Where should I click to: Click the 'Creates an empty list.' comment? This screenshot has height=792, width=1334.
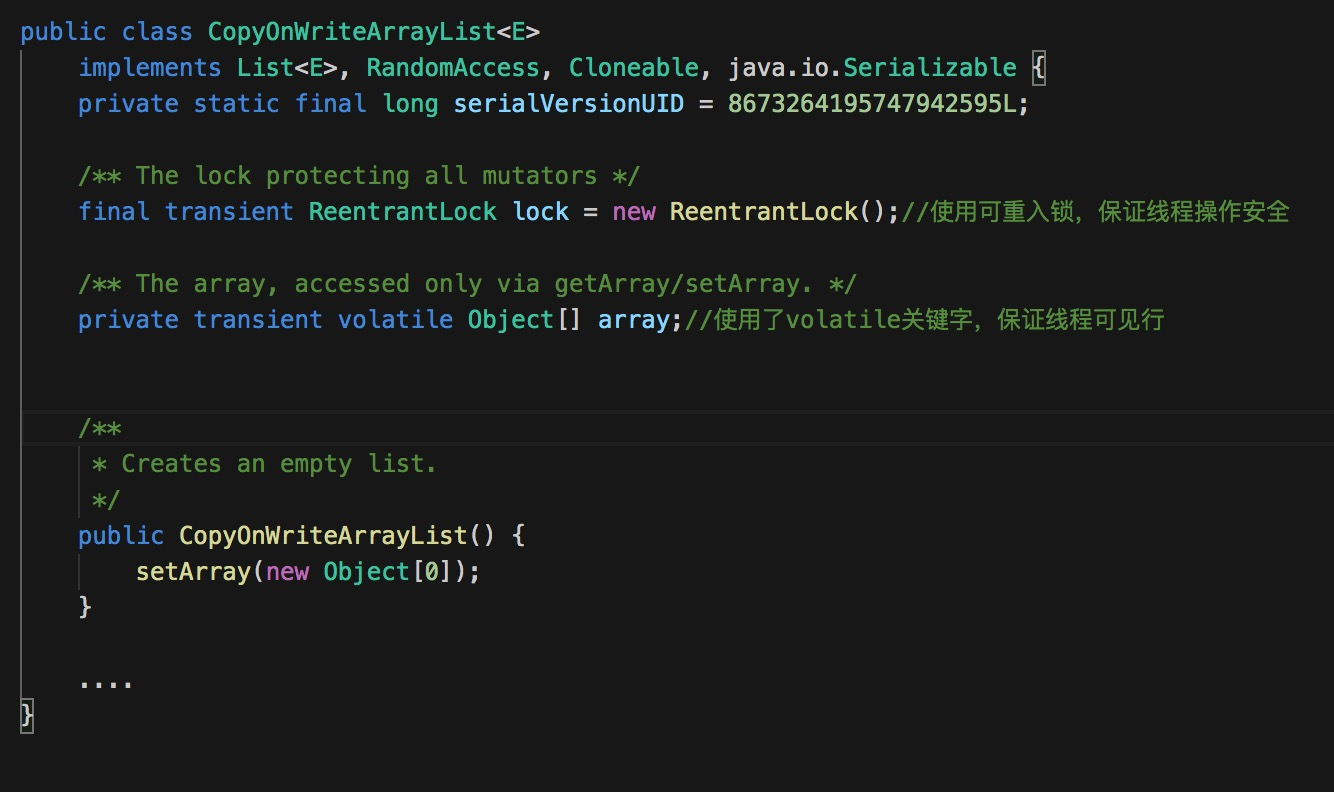(278, 464)
